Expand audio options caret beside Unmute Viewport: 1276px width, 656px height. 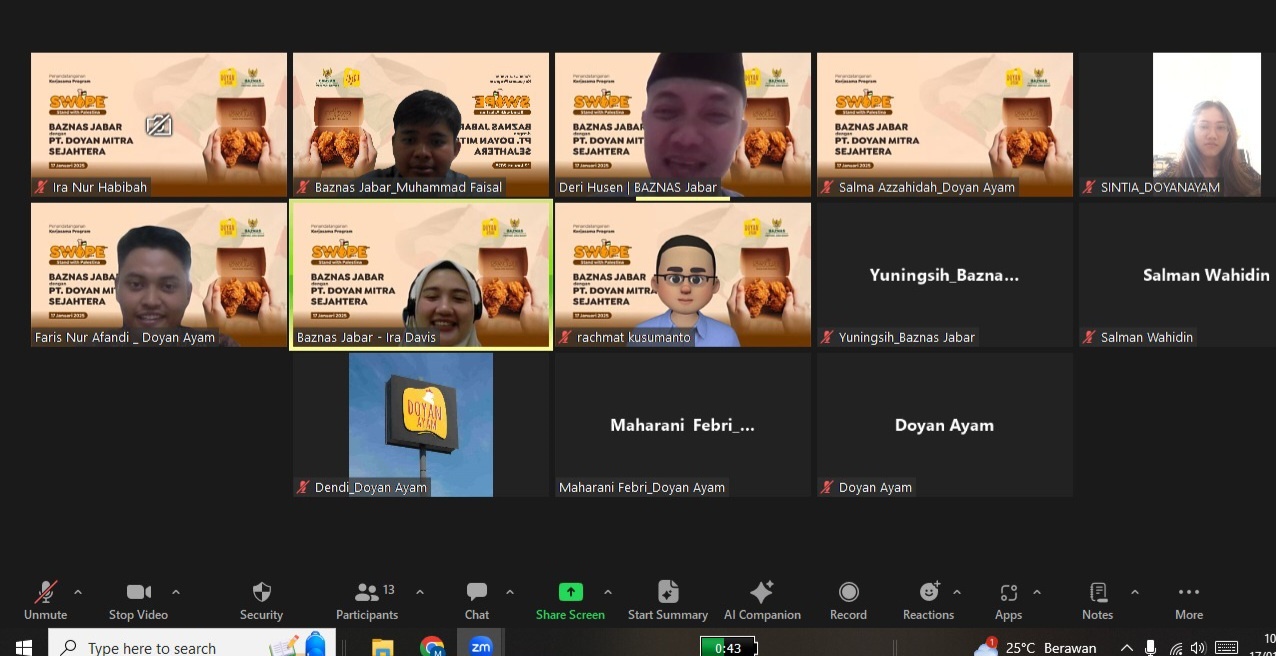78,592
